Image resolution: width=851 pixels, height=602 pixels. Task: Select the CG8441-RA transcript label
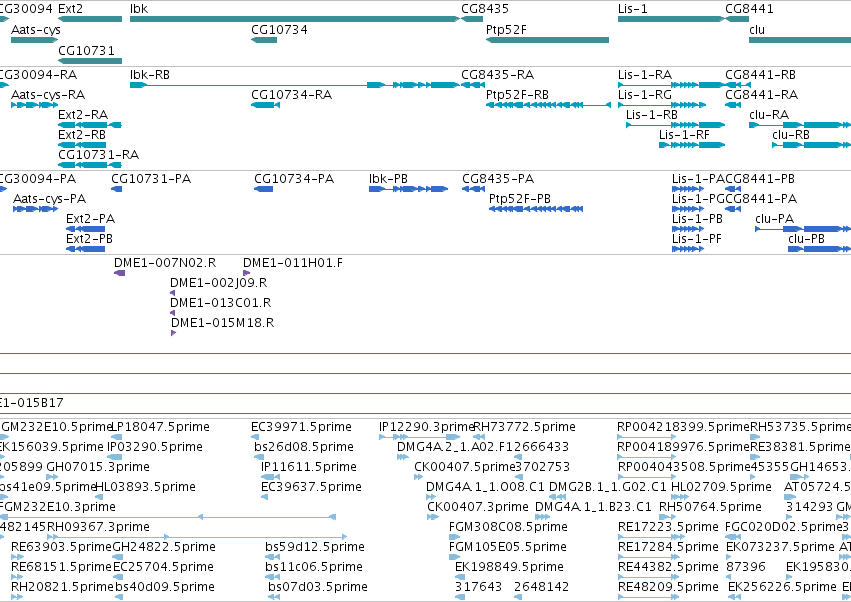click(x=761, y=94)
